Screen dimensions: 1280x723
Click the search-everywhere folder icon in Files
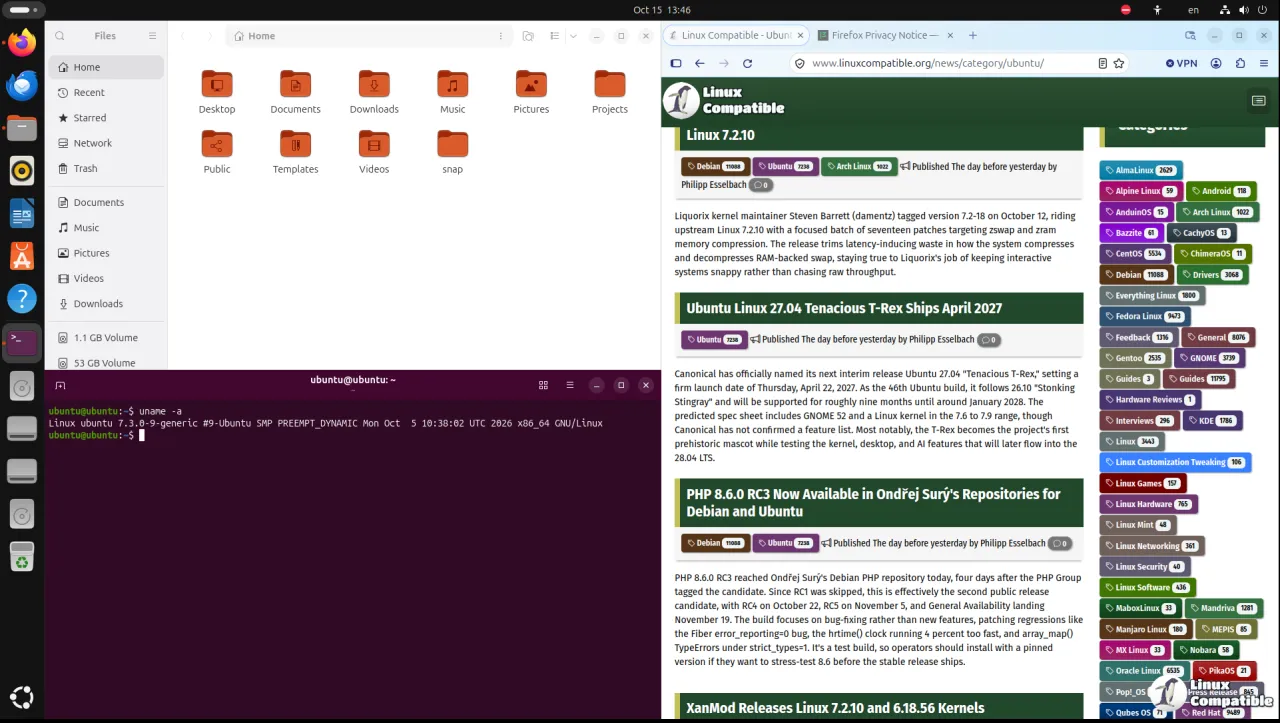[x=528, y=36]
